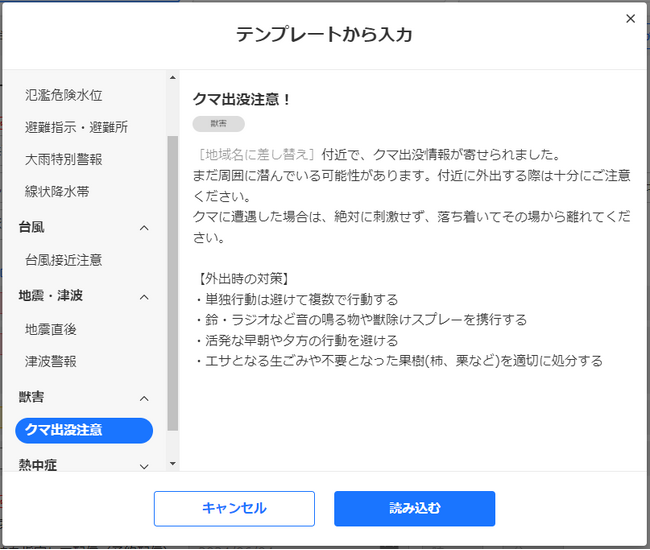Viewport: 650px width, 550px height.
Task: Click the ［地域名に差し替え］ placeholder text
Action: (257, 155)
